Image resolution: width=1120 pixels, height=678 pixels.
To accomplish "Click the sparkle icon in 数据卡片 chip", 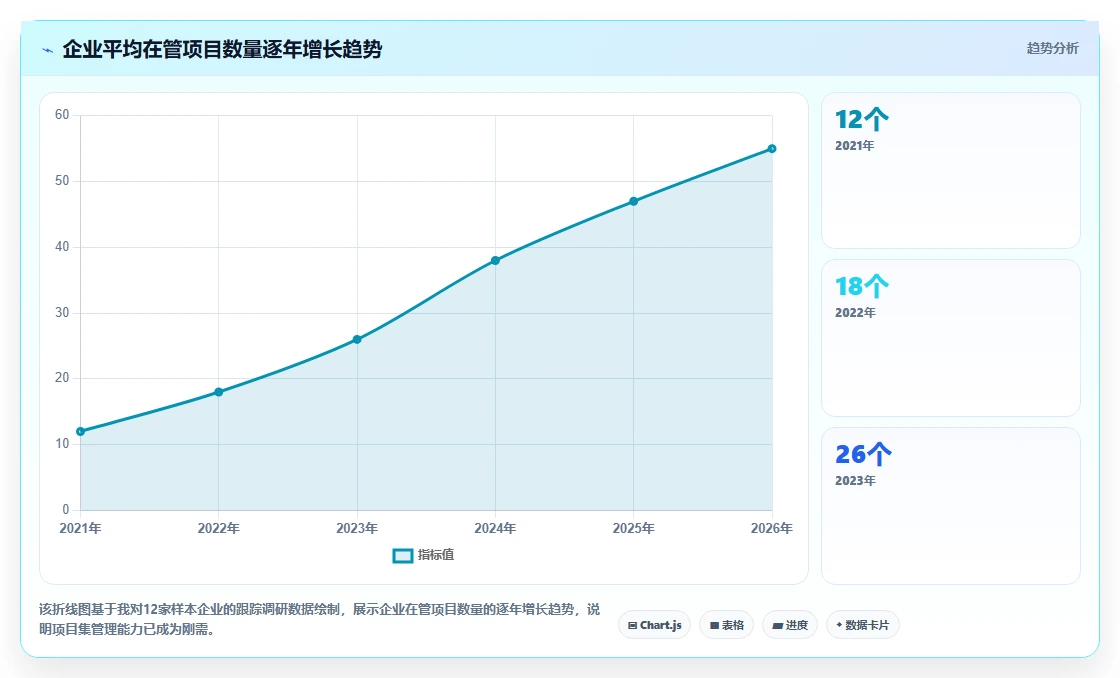I will [839, 625].
